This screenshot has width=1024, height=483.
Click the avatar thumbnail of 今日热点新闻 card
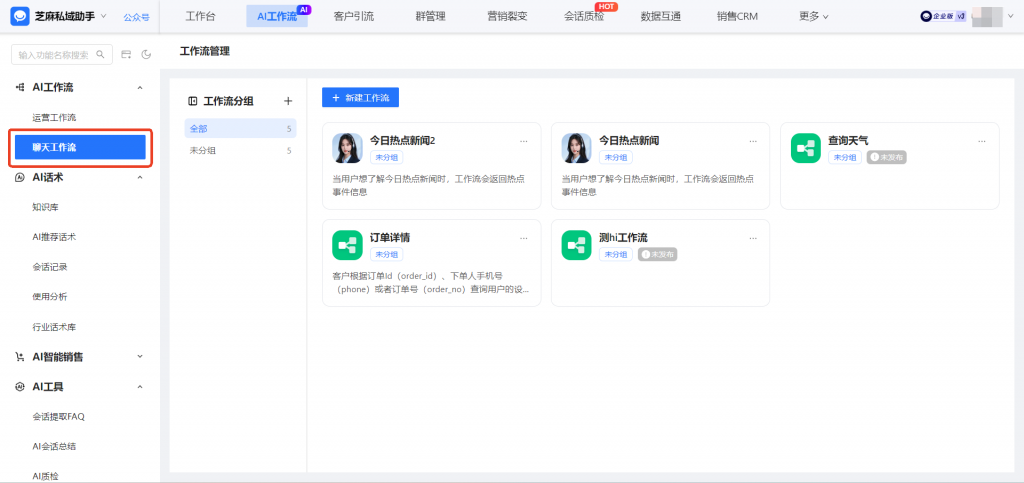576,148
